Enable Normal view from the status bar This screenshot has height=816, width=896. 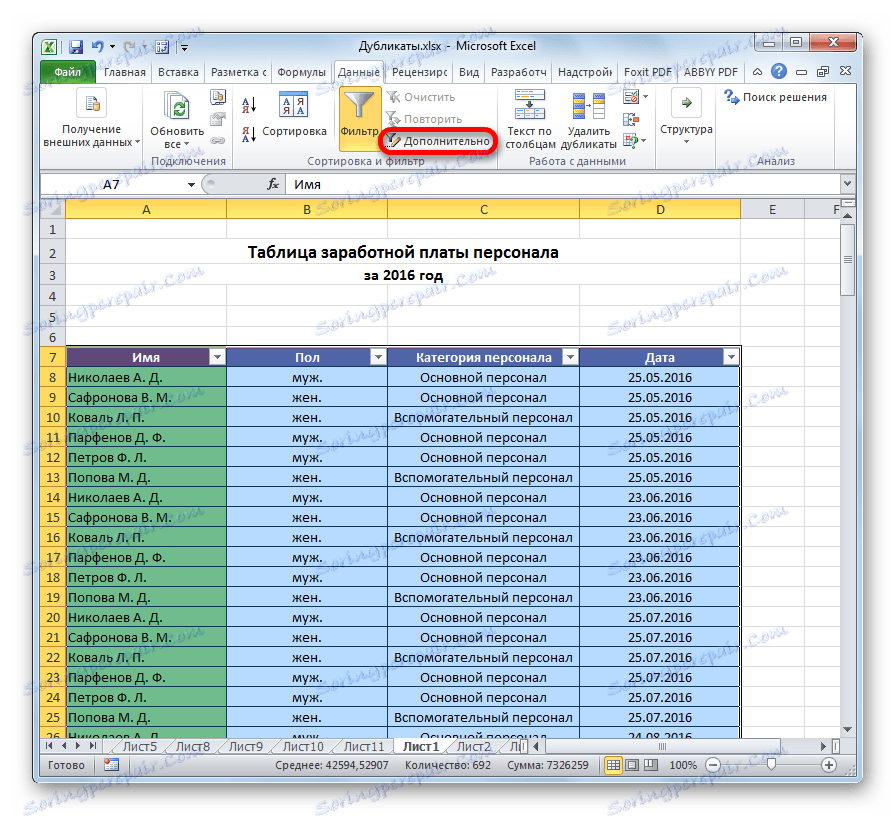point(614,765)
